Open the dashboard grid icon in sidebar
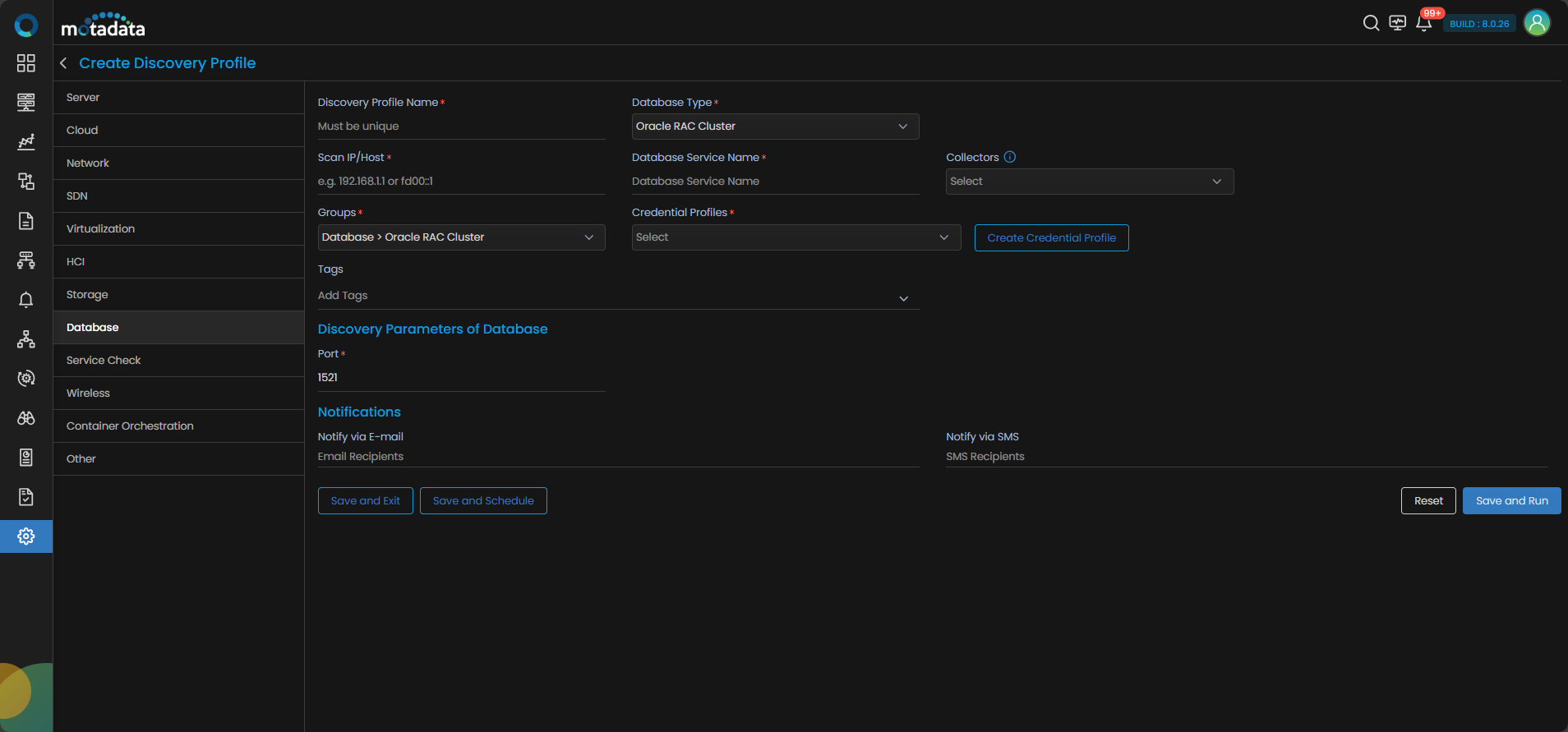 [x=26, y=63]
